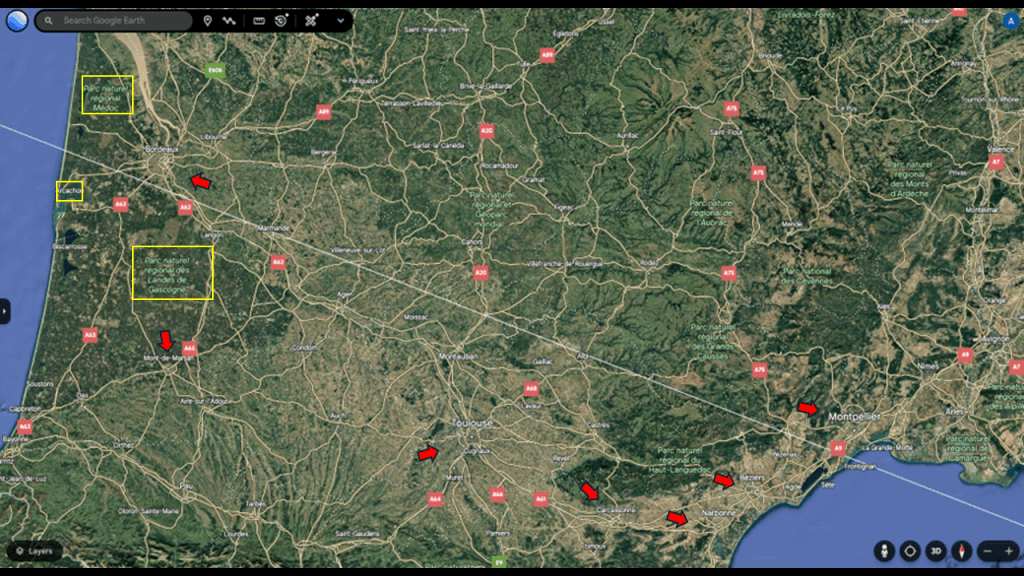Click the Montpellier city label
The width and height of the screenshot is (1024, 576).
[x=853, y=415]
